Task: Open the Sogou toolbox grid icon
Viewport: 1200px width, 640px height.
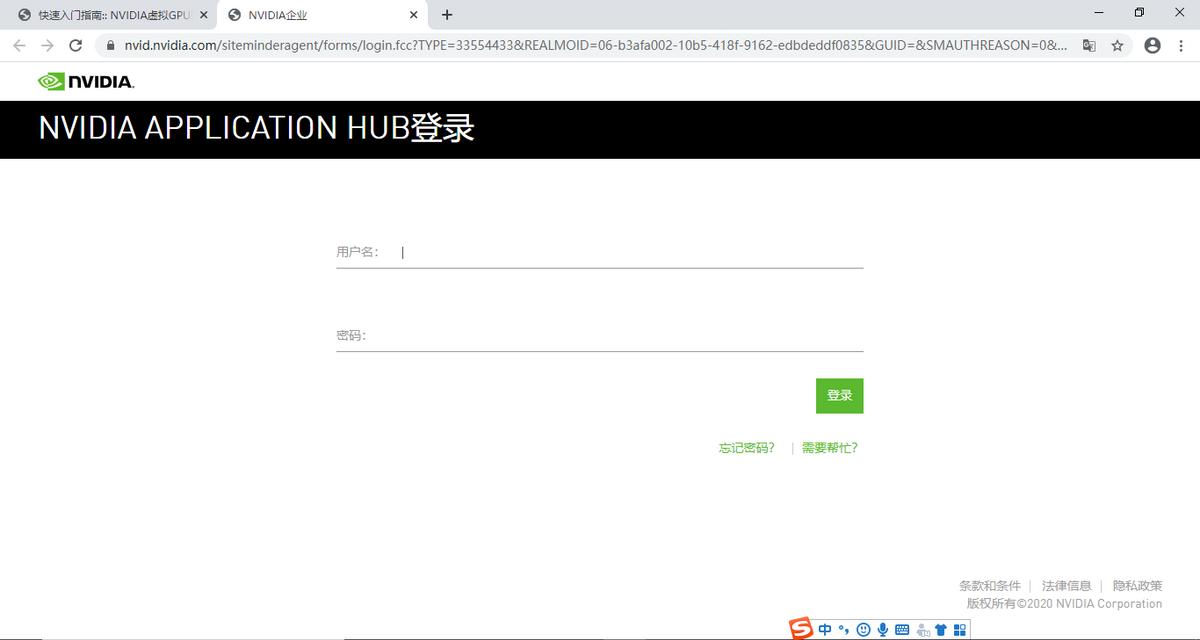Action: coord(960,629)
